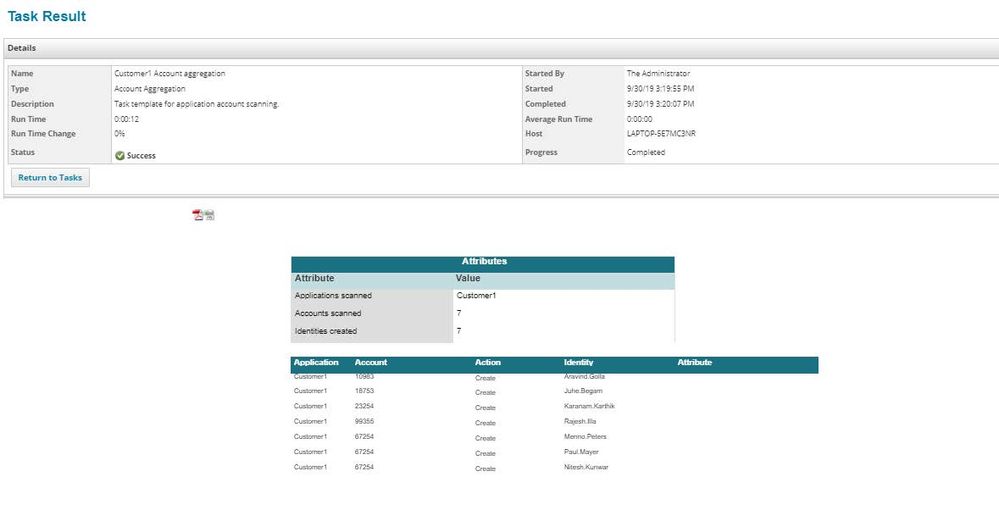This screenshot has height=510, width=999.
Task: Select account number 23254
Action: click(x=364, y=406)
